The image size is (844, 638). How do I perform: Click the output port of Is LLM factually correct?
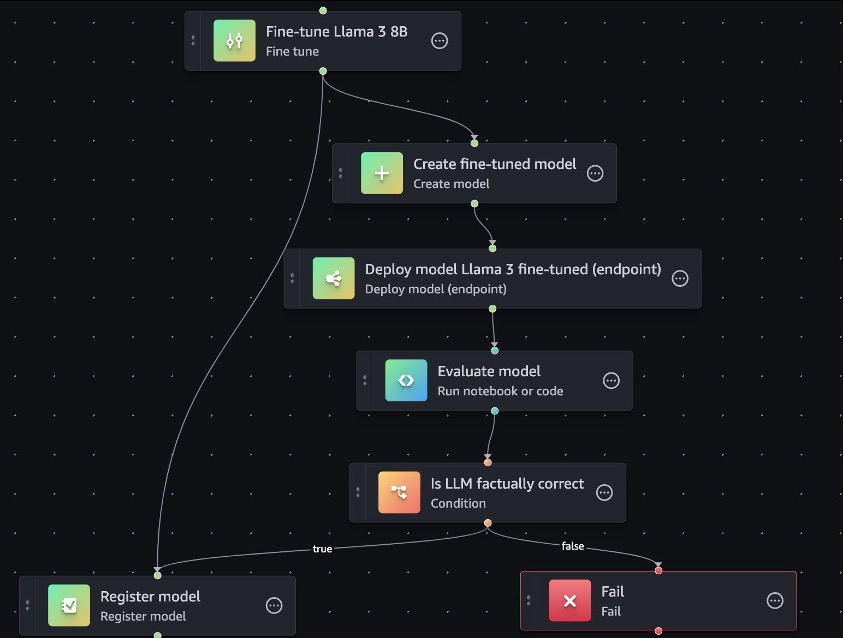point(488,523)
